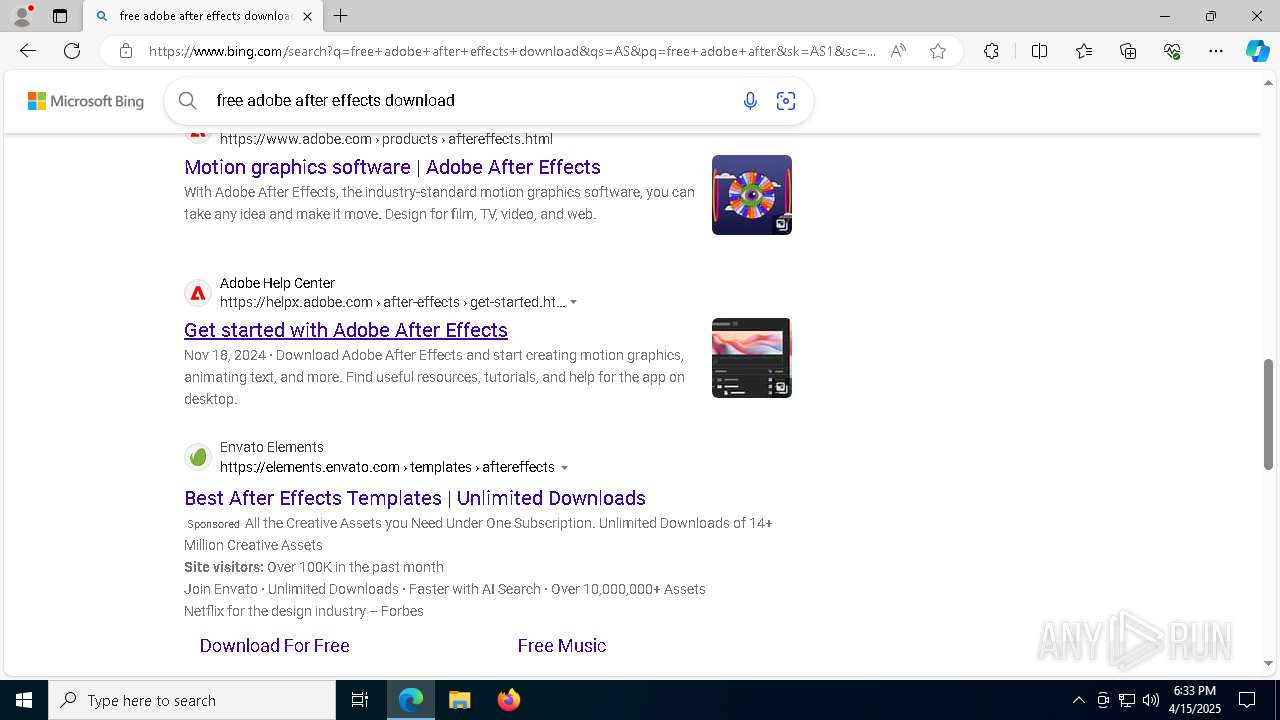Open Browser essentials heart icon

point(1172,51)
